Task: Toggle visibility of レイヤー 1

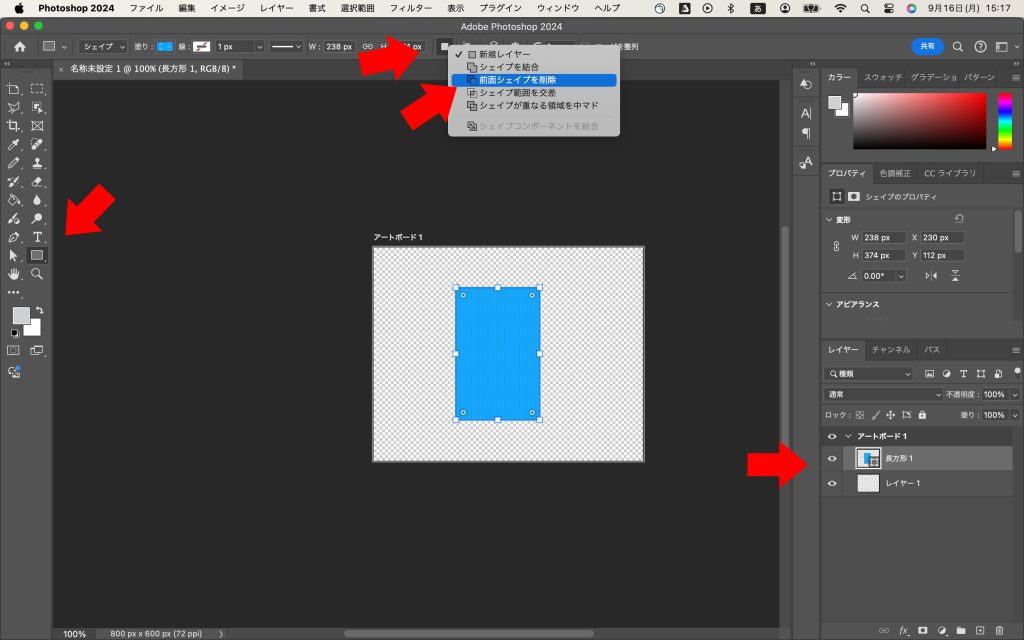Action: pyautogui.click(x=832, y=483)
